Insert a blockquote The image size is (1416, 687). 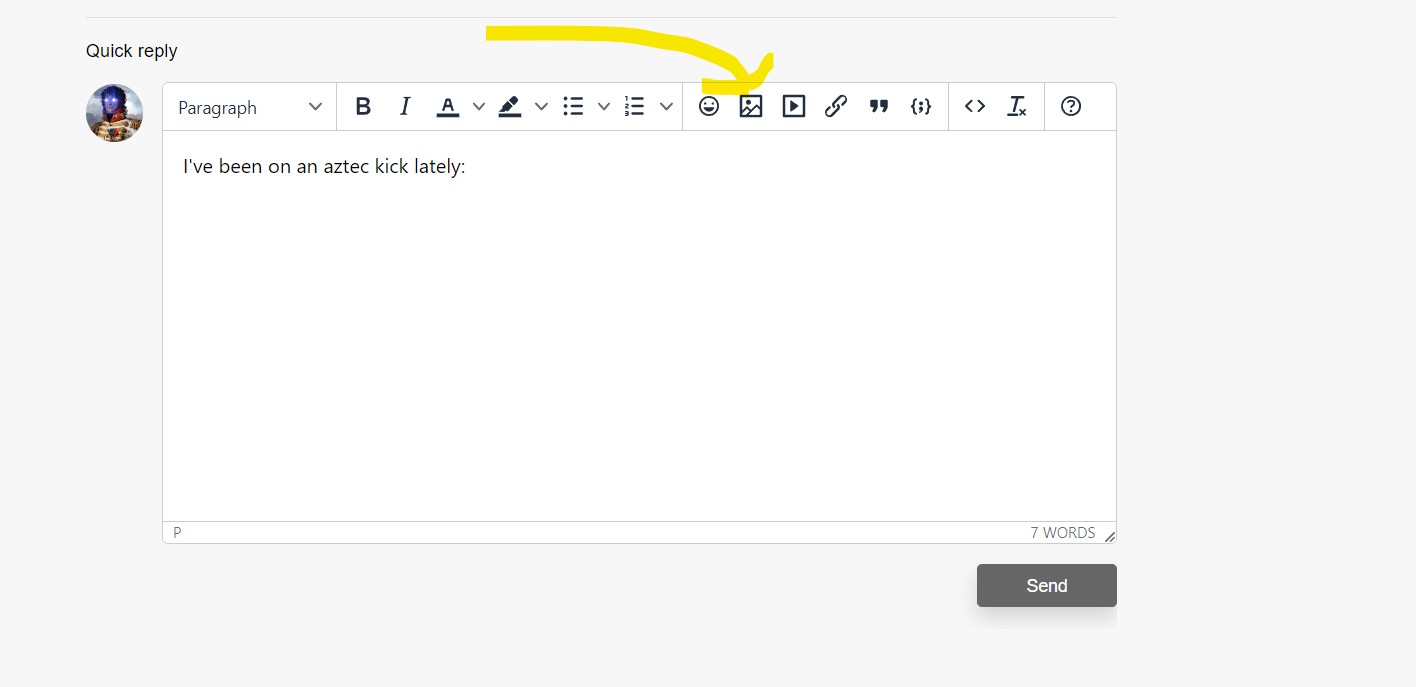(x=879, y=106)
